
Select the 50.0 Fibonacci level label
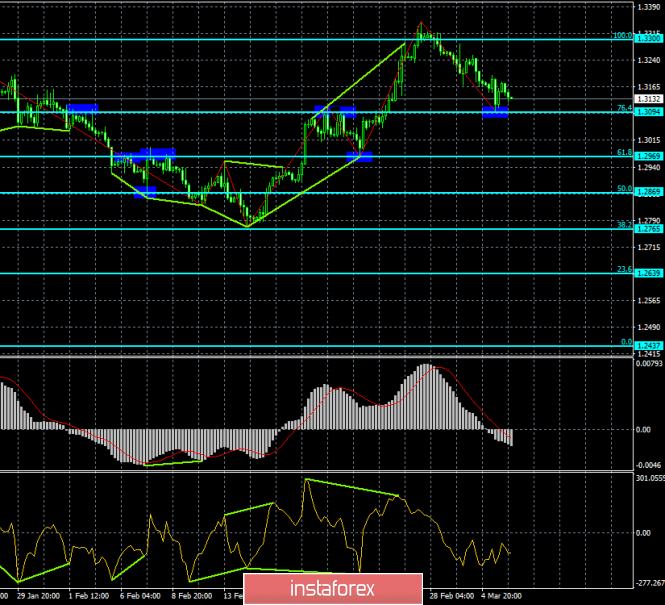click(x=624, y=189)
